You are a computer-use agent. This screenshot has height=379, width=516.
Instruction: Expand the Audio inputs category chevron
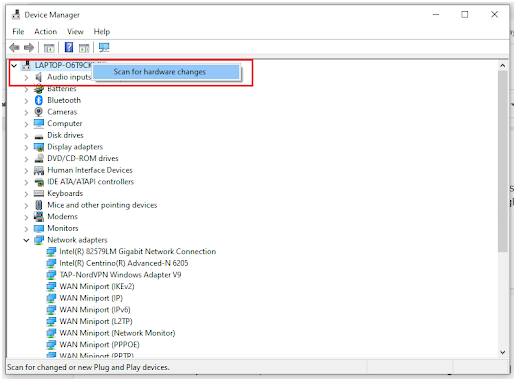coord(26,78)
